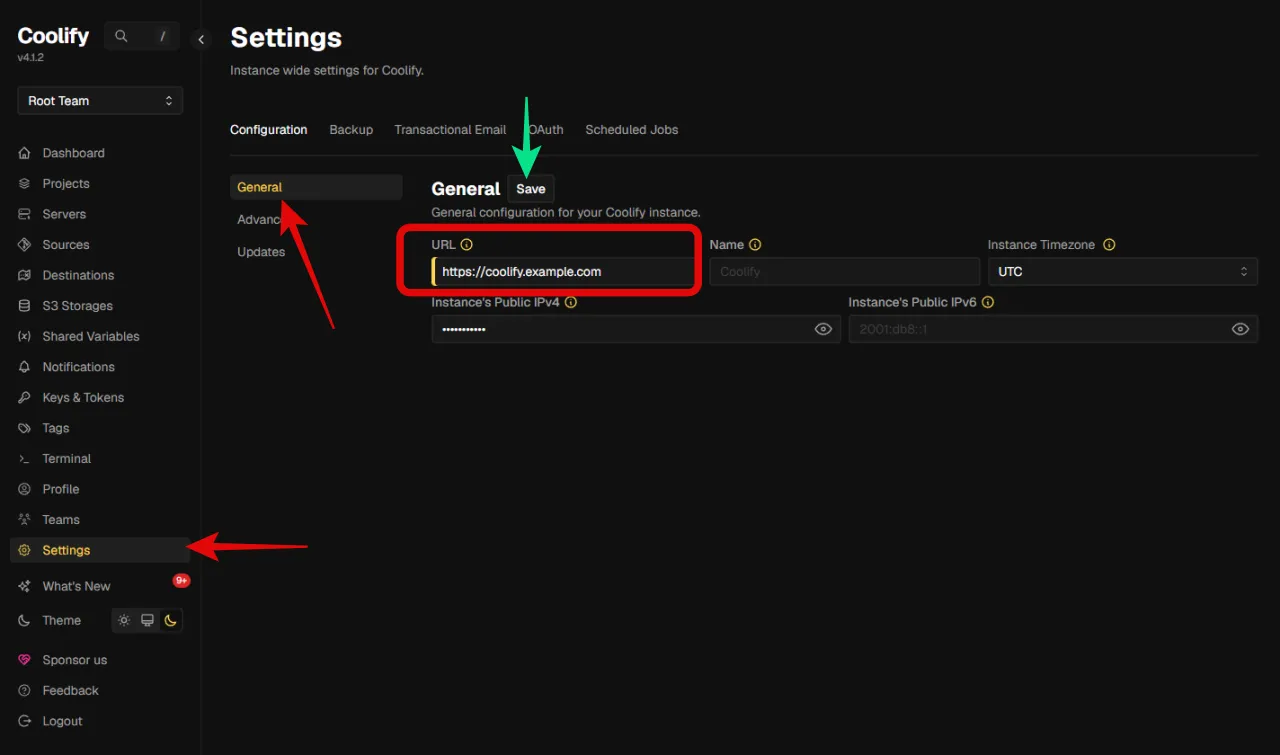
Task: Reveal the Public IPv4 address with eye icon
Action: (x=824, y=329)
